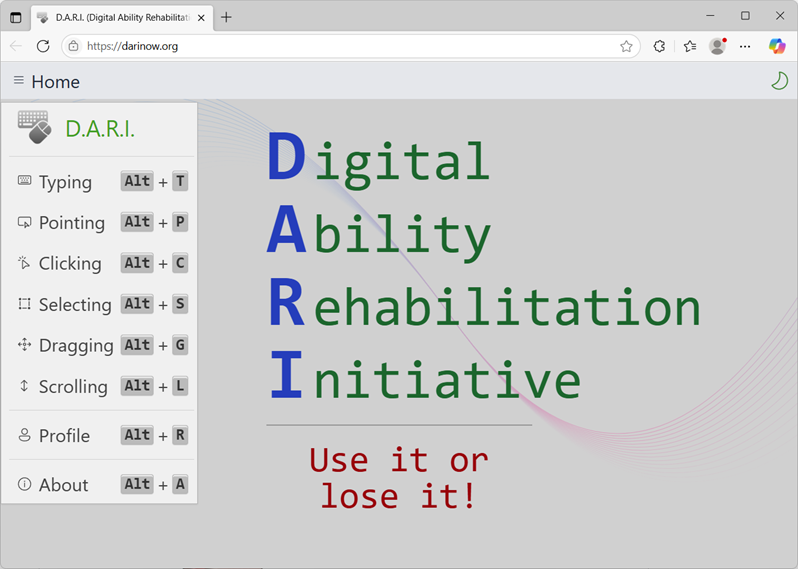Select the D.A.R.I. browser tab
Image resolution: width=798 pixels, height=569 pixels.
pos(122,17)
